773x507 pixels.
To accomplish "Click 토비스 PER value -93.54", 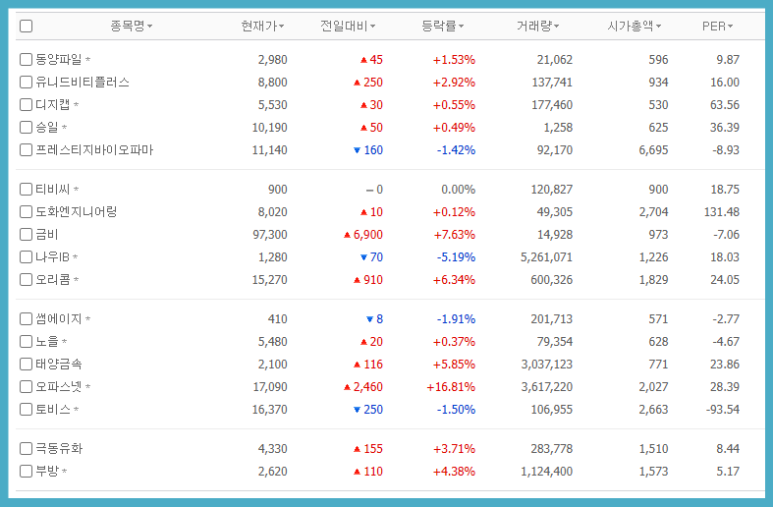I will 723,409.
